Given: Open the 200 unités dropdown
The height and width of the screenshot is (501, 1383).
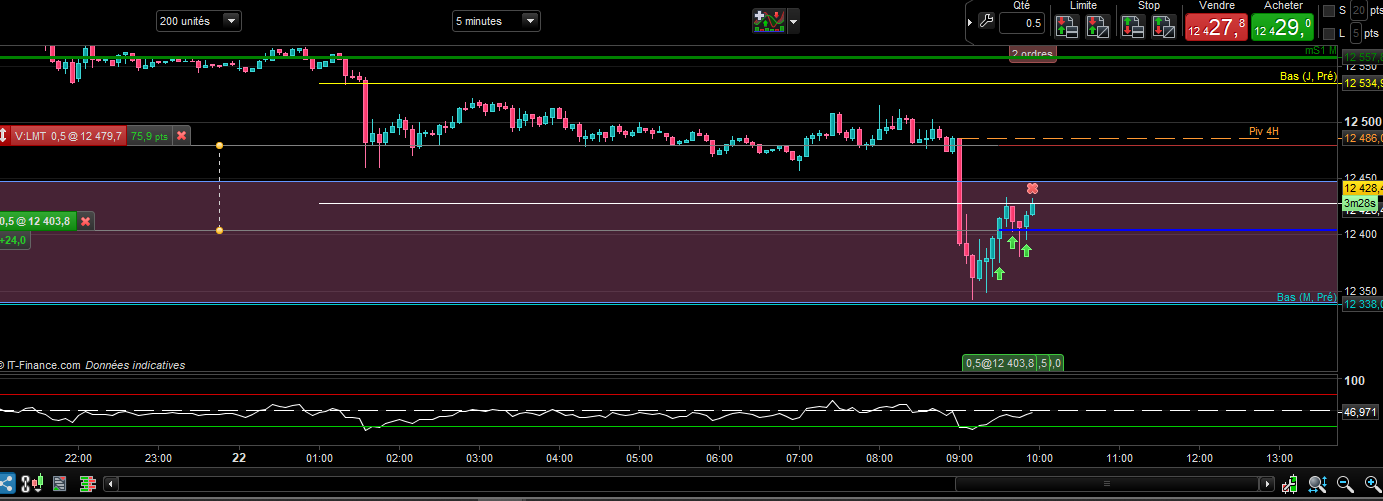Looking at the screenshot, I should pyautogui.click(x=231, y=21).
